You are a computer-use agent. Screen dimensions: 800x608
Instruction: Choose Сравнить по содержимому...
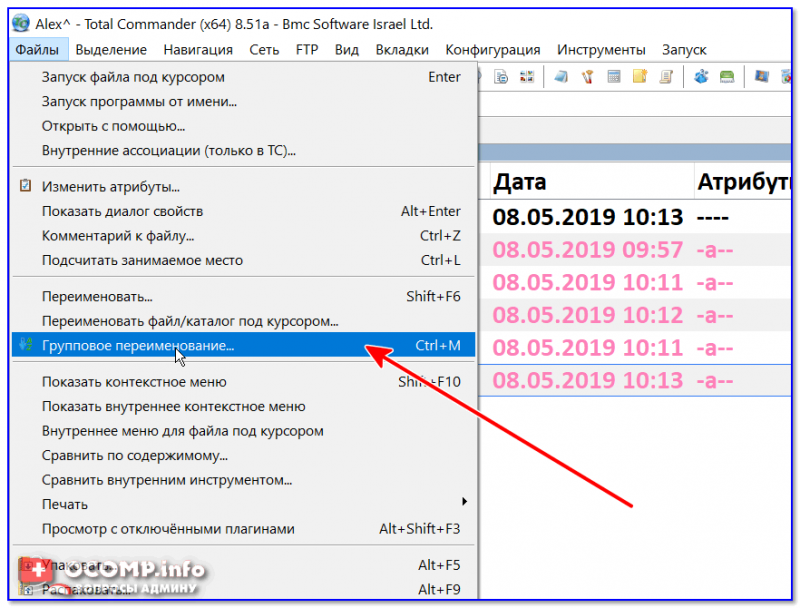(243, 455)
